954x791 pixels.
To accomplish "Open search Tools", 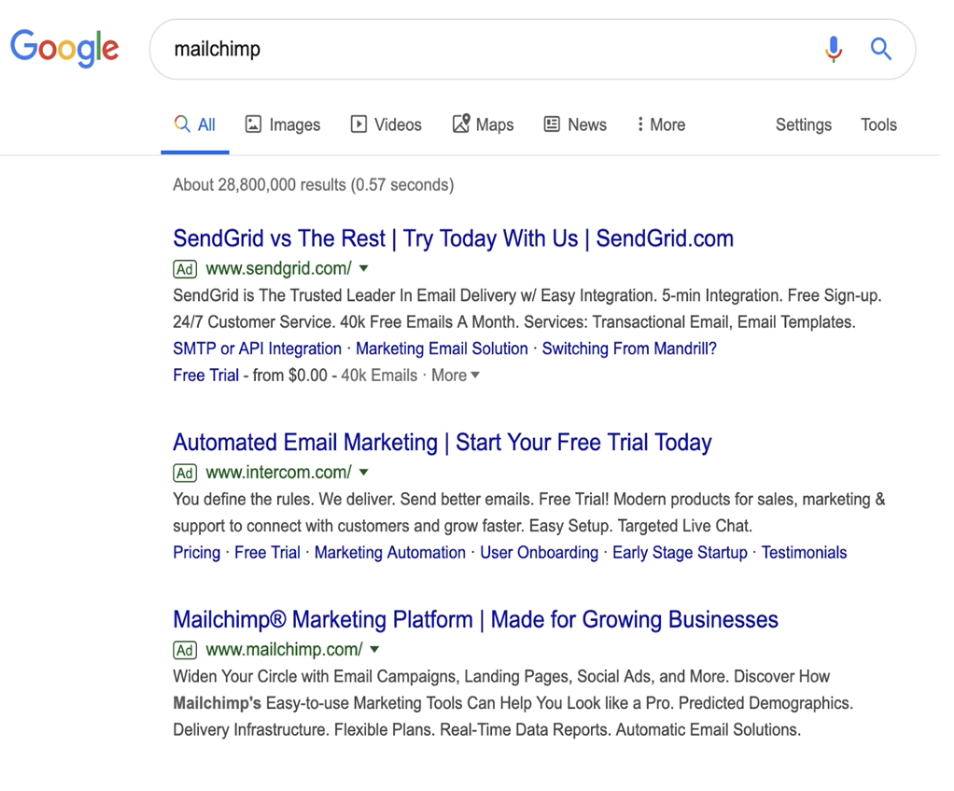I will 879,125.
